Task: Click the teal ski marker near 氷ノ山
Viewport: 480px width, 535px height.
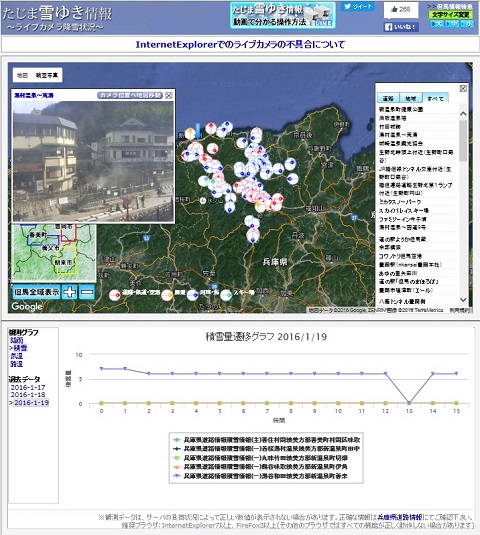Action: tap(204, 180)
